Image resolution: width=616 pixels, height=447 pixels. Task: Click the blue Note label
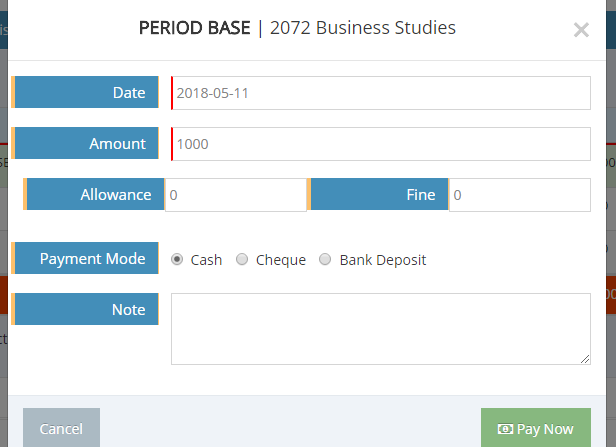coord(86,310)
